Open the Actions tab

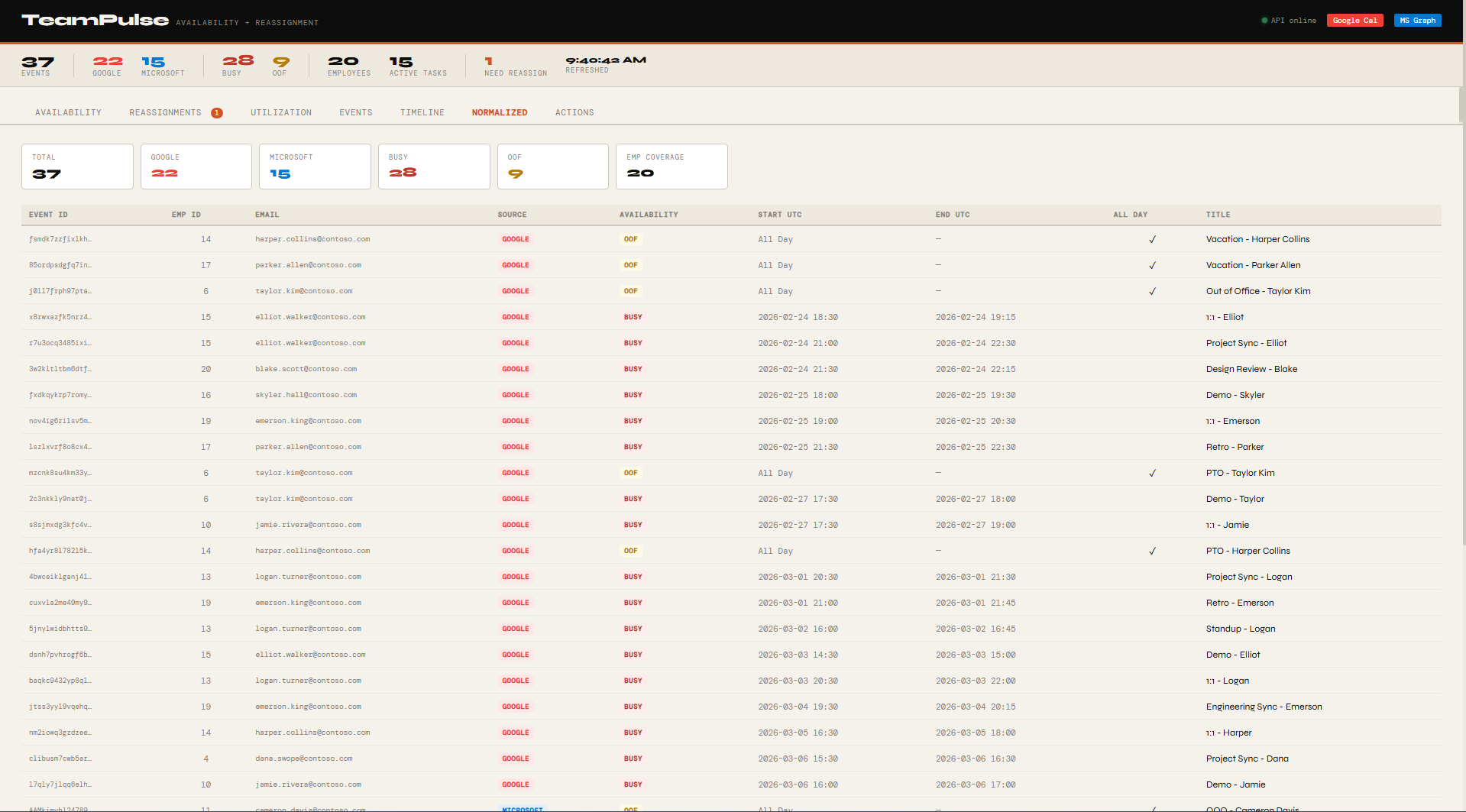point(574,112)
